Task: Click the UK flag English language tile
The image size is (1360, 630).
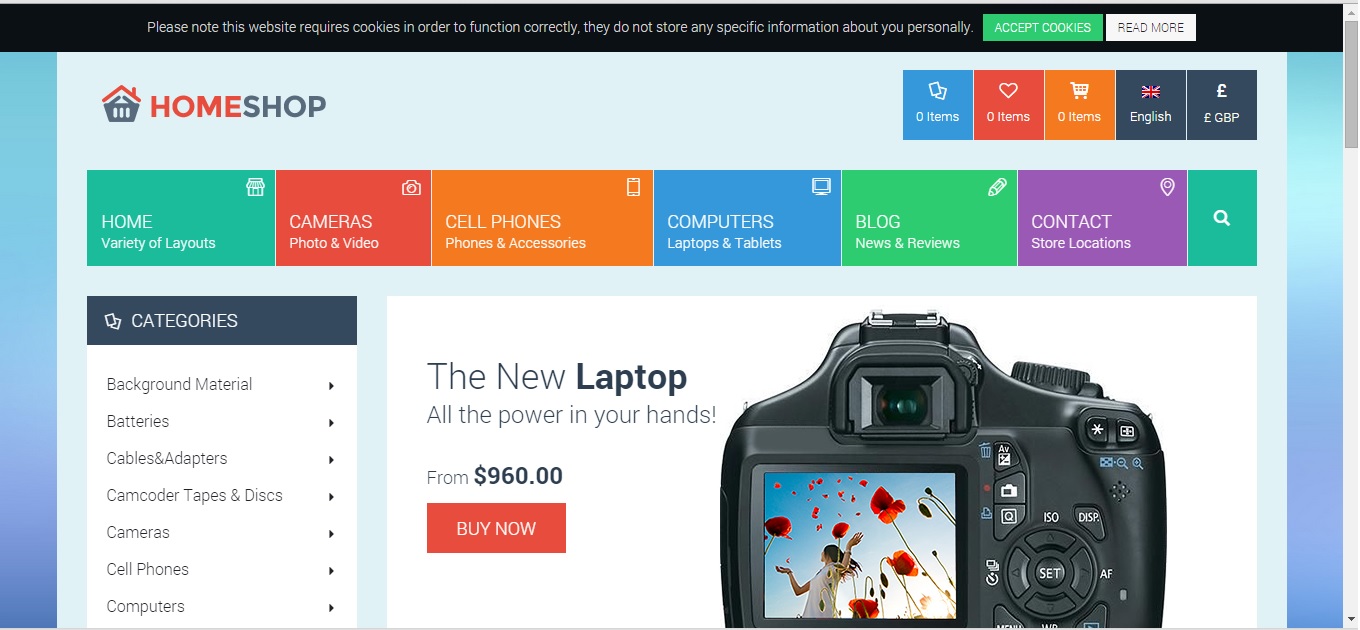Action: [x=1151, y=105]
